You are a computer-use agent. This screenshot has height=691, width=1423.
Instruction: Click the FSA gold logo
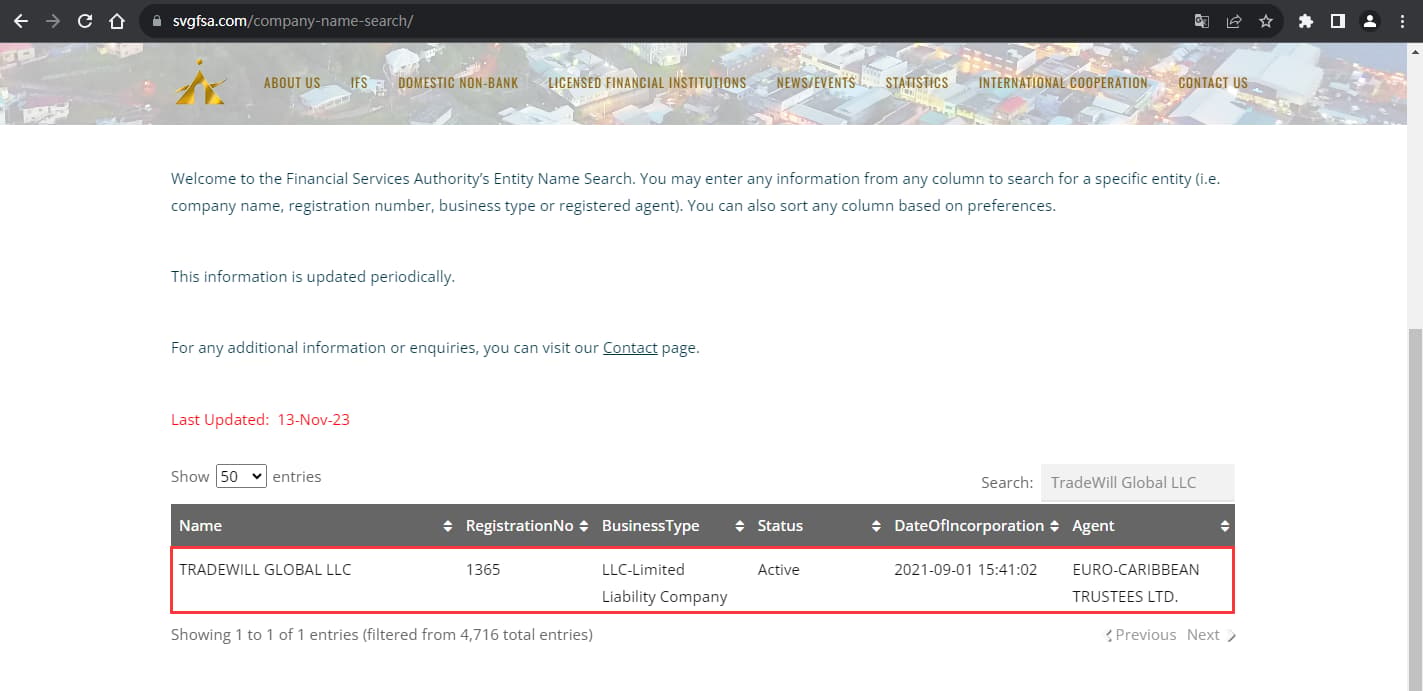click(x=200, y=82)
